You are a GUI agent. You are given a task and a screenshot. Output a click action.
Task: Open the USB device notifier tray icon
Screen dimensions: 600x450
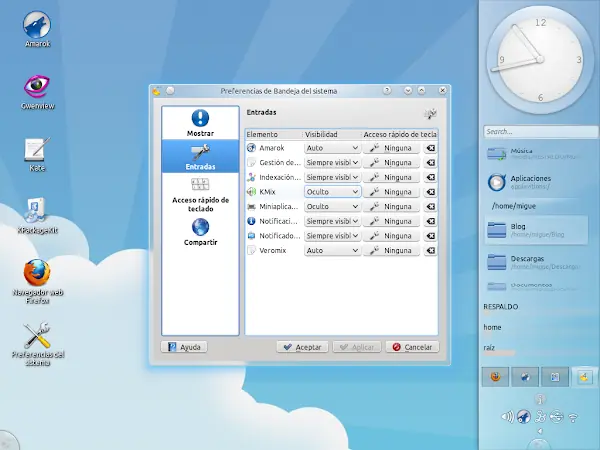coord(556,417)
